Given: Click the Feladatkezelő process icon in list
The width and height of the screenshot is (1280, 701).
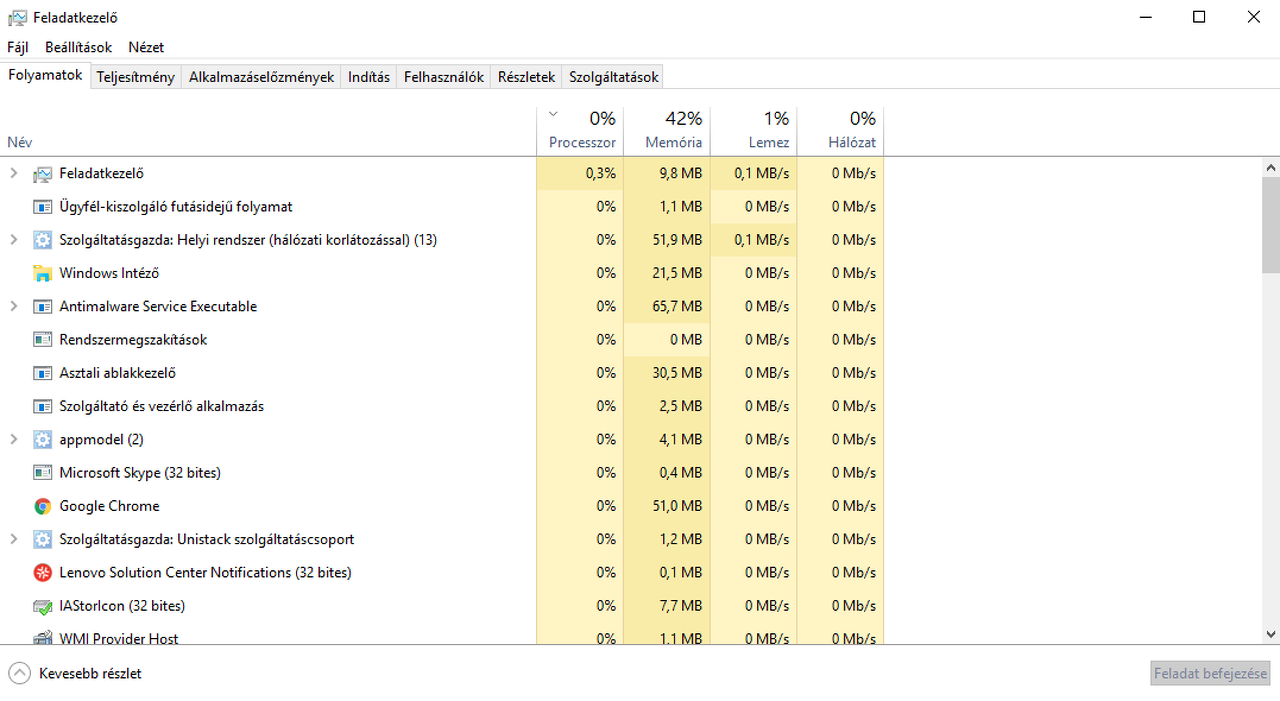Looking at the screenshot, I should click(x=42, y=174).
